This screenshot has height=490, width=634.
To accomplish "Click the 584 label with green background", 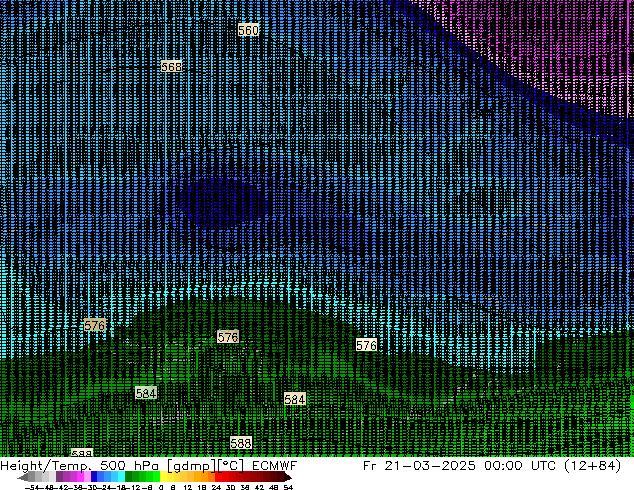I will coord(146,393).
